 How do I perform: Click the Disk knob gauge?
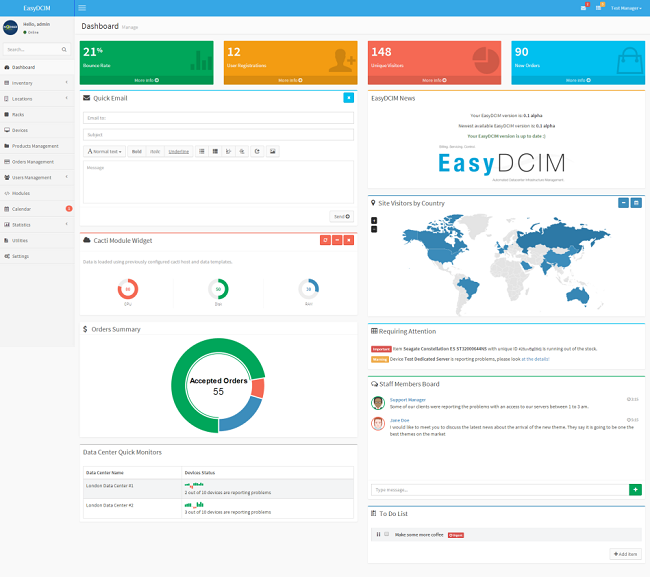(218, 289)
